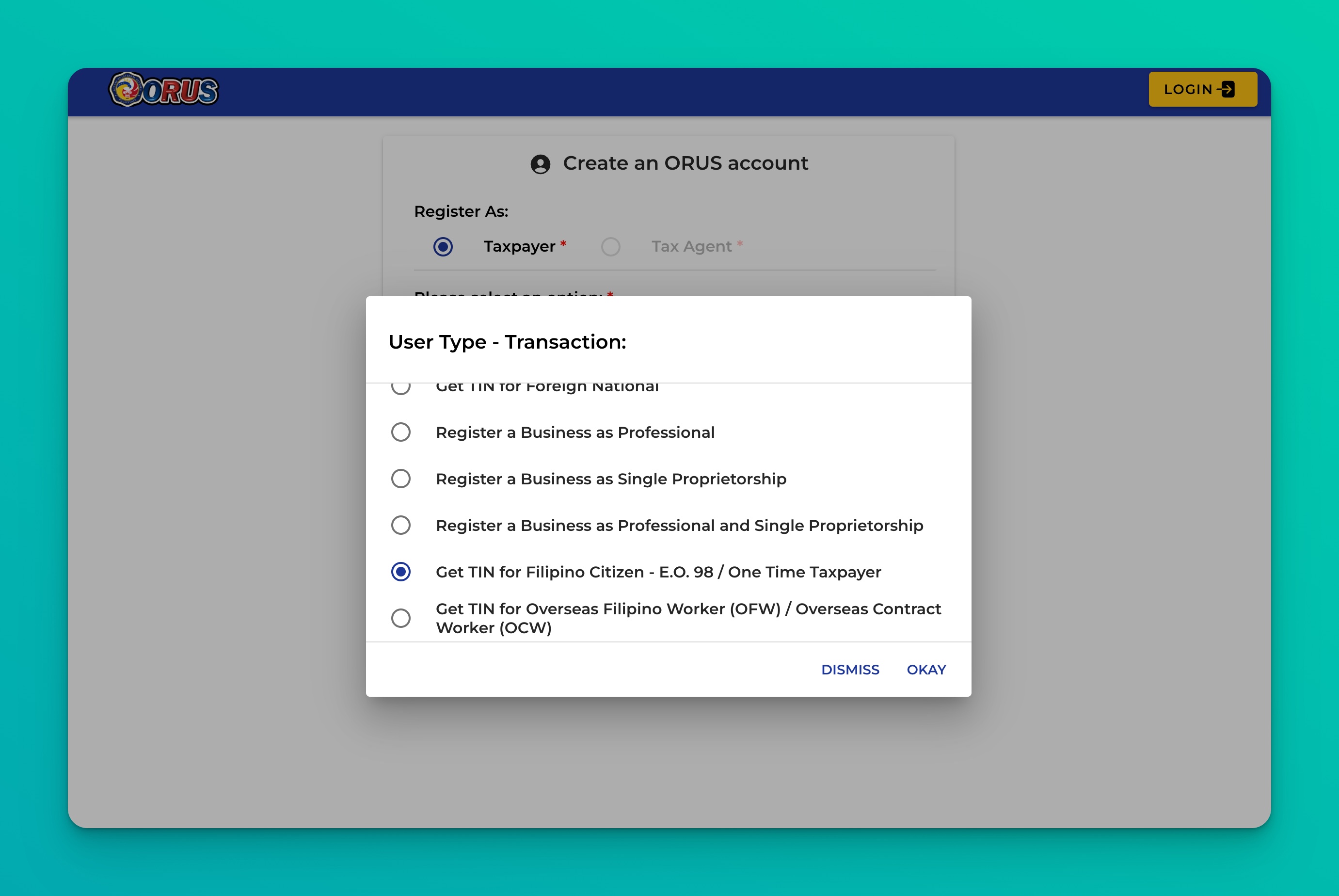Select Get TIN for Filipino Citizen E.O. 98 radio

400,572
